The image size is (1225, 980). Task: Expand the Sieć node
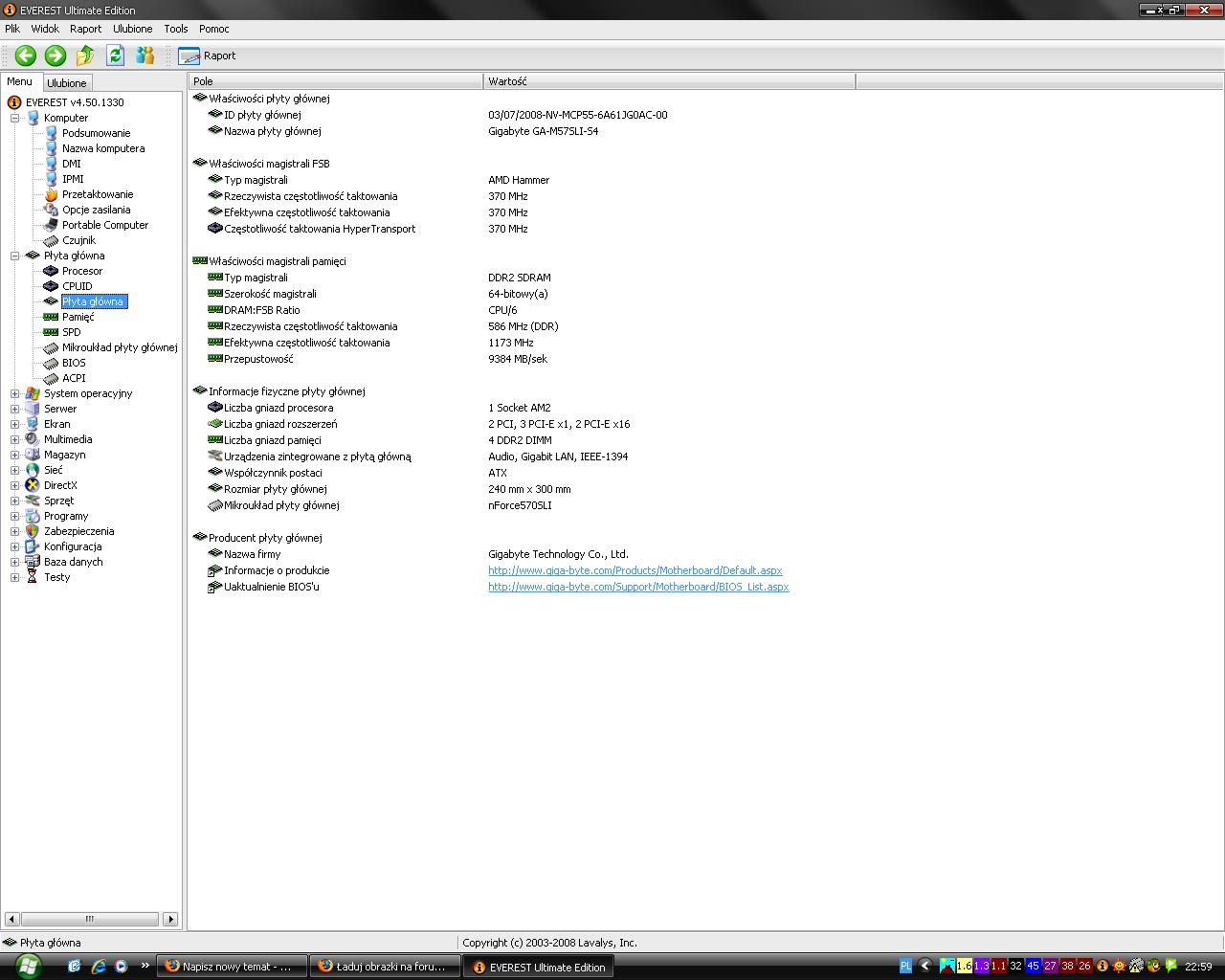point(14,470)
